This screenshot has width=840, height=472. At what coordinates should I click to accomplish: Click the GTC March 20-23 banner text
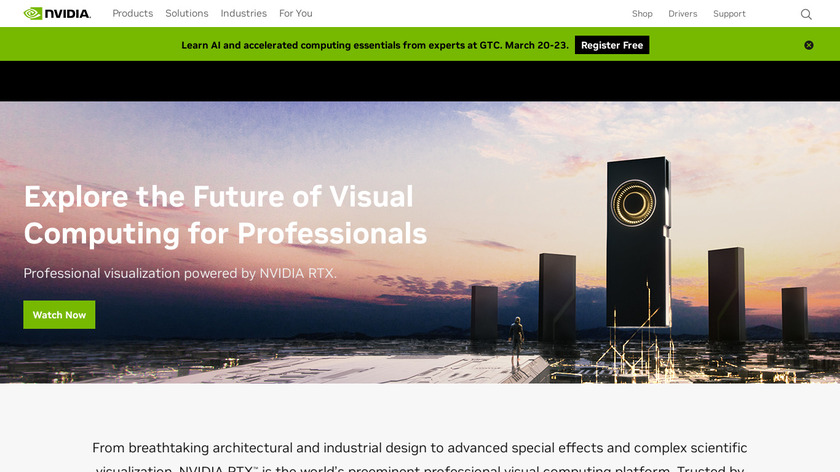374,46
